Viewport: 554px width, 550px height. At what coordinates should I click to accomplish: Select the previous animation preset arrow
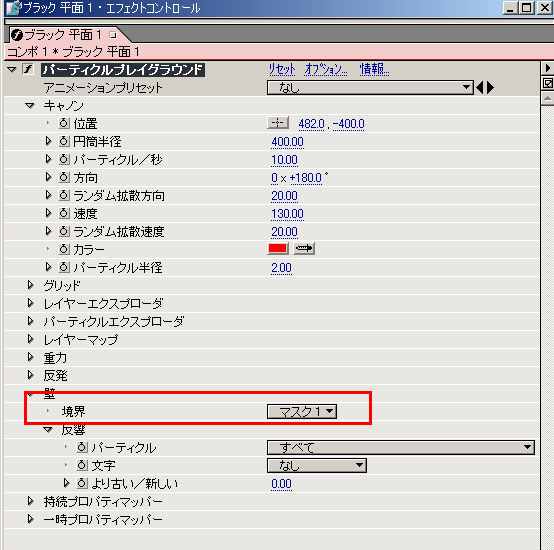click(479, 87)
